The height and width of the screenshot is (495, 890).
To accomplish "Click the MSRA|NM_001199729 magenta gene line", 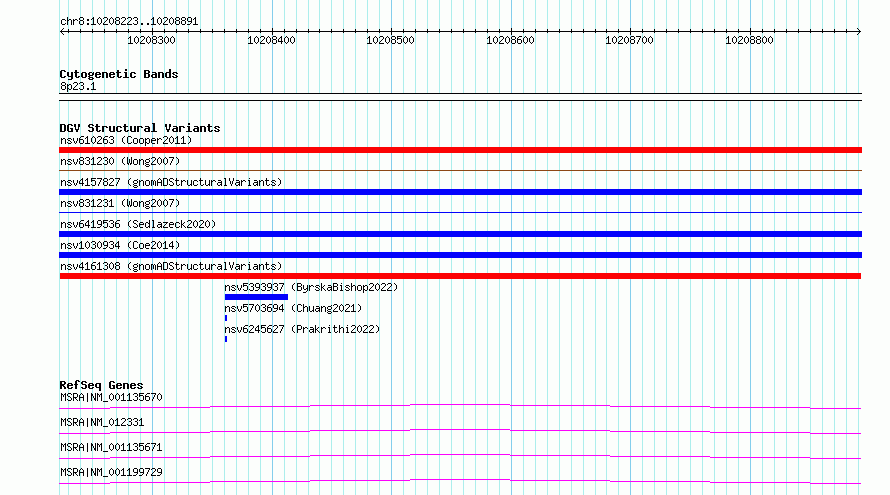I will [x=460, y=481].
